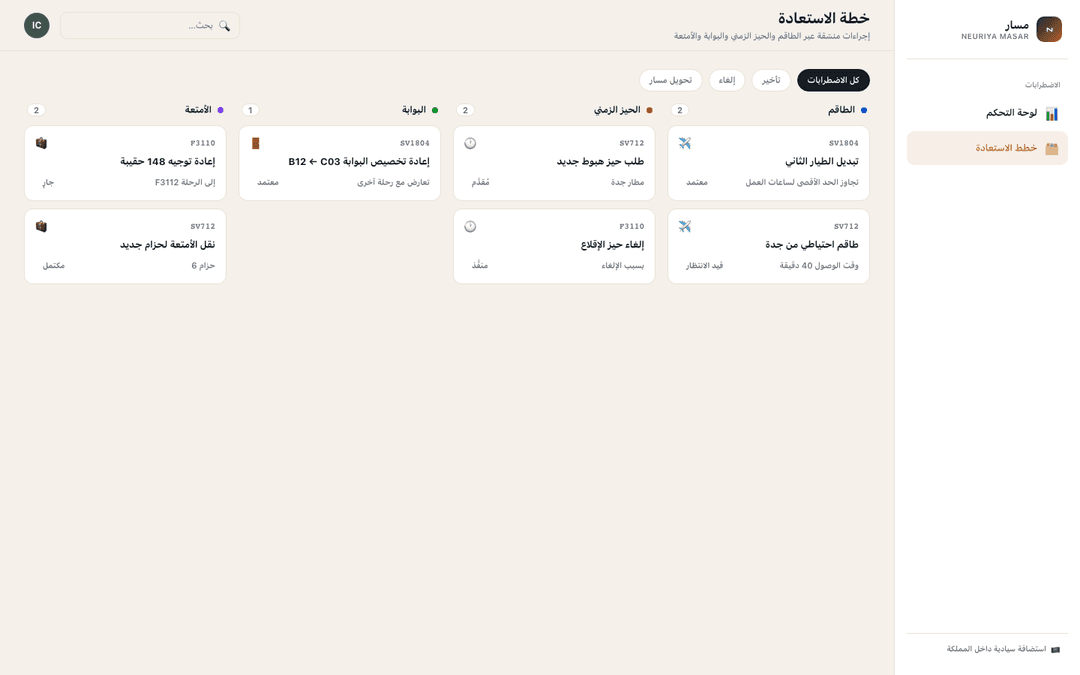The height and width of the screenshot is (675, 1080).
Task: Click the plane icon on the تبديل الطيار الثاني card
Action: [685, 143]
